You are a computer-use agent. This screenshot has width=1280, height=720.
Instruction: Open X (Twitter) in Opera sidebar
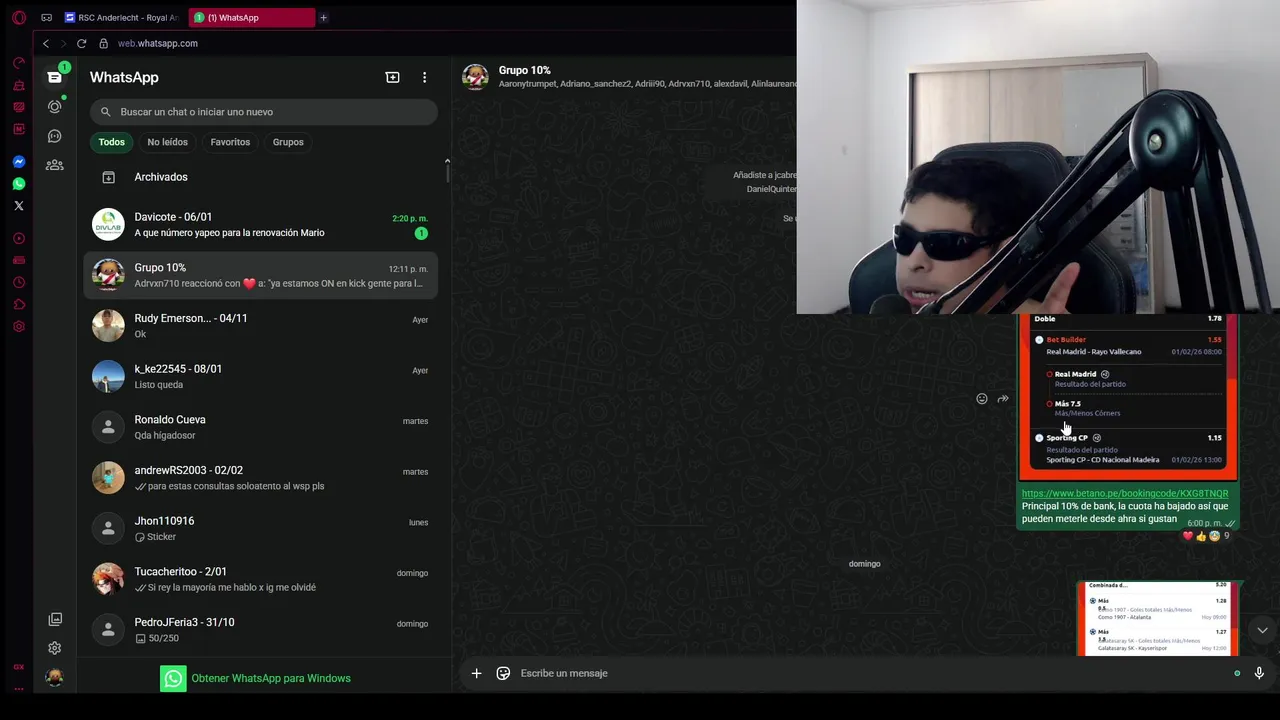tap(18, 205)
